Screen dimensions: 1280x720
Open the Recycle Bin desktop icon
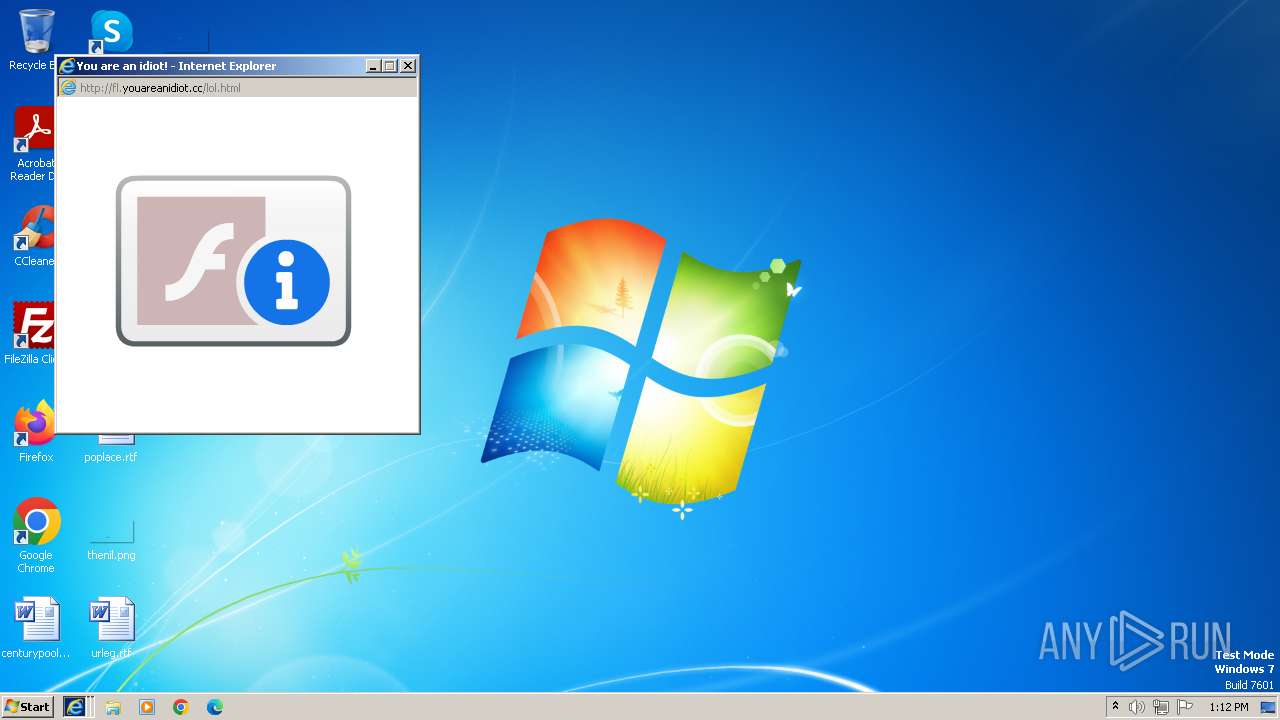tap(35, 32)
